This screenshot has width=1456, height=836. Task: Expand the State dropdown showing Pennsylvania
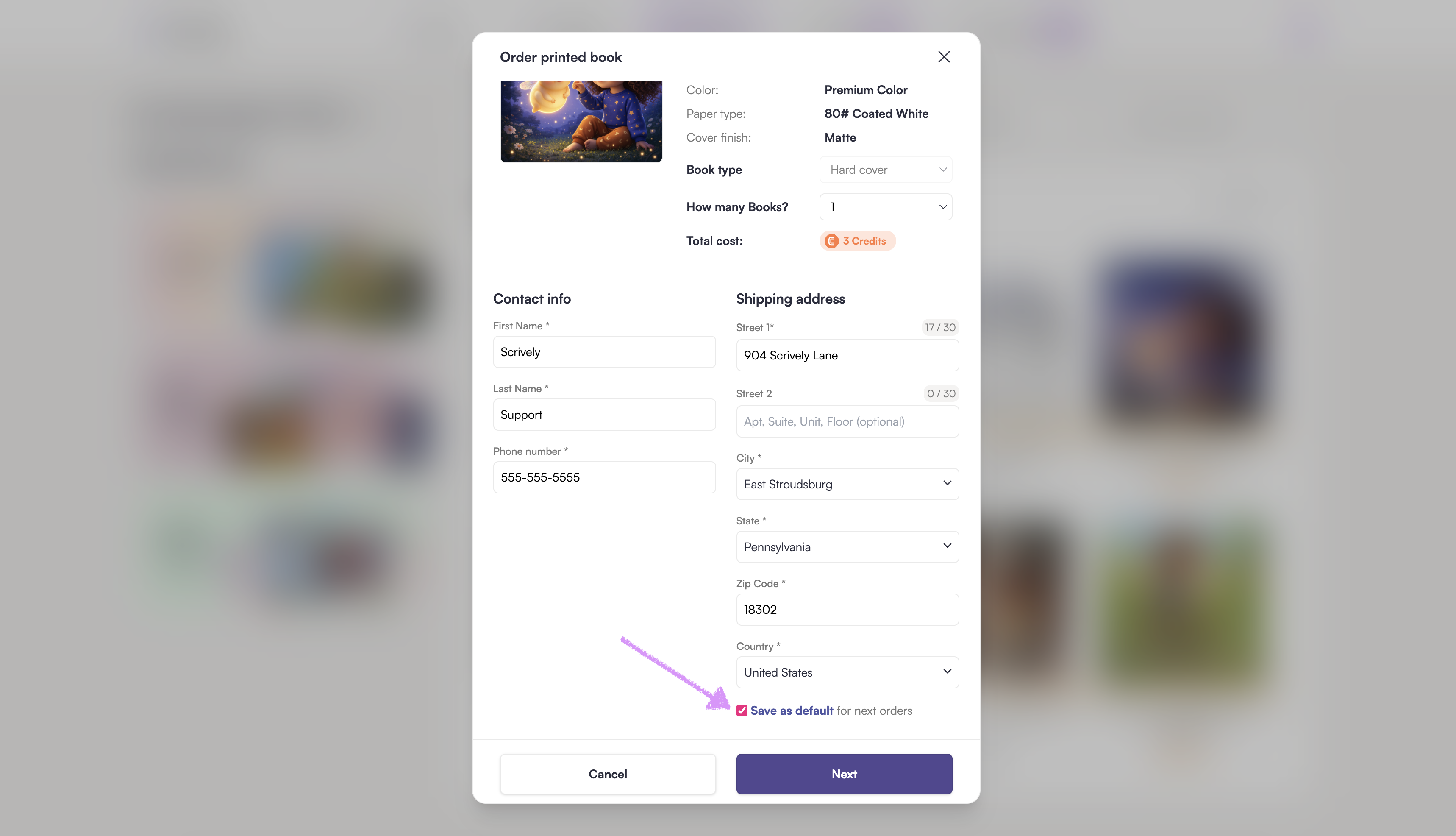tap(847, 546)
